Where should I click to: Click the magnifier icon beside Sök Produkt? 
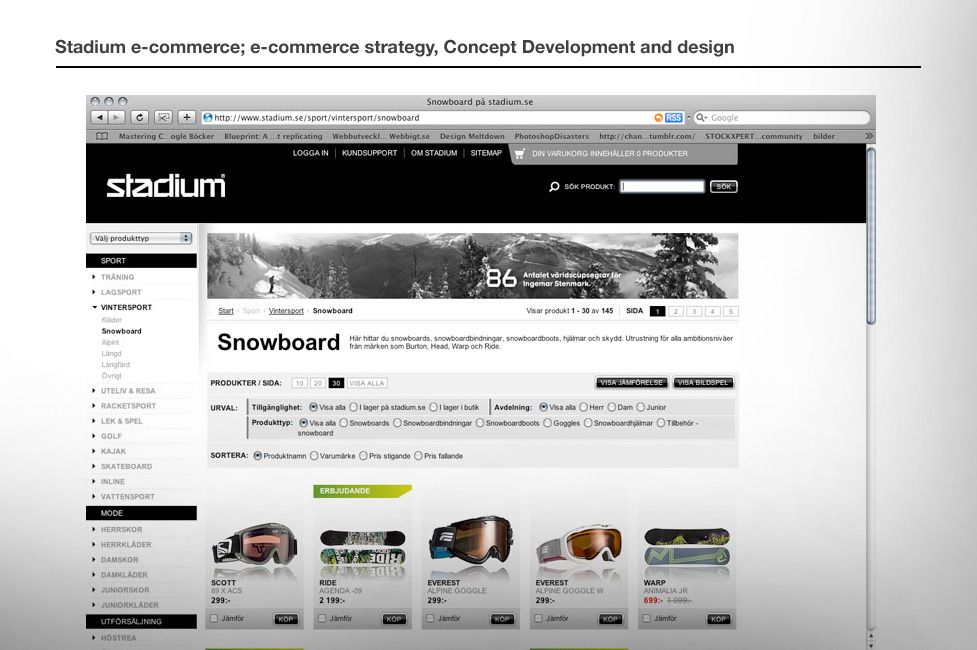[554, 186]
